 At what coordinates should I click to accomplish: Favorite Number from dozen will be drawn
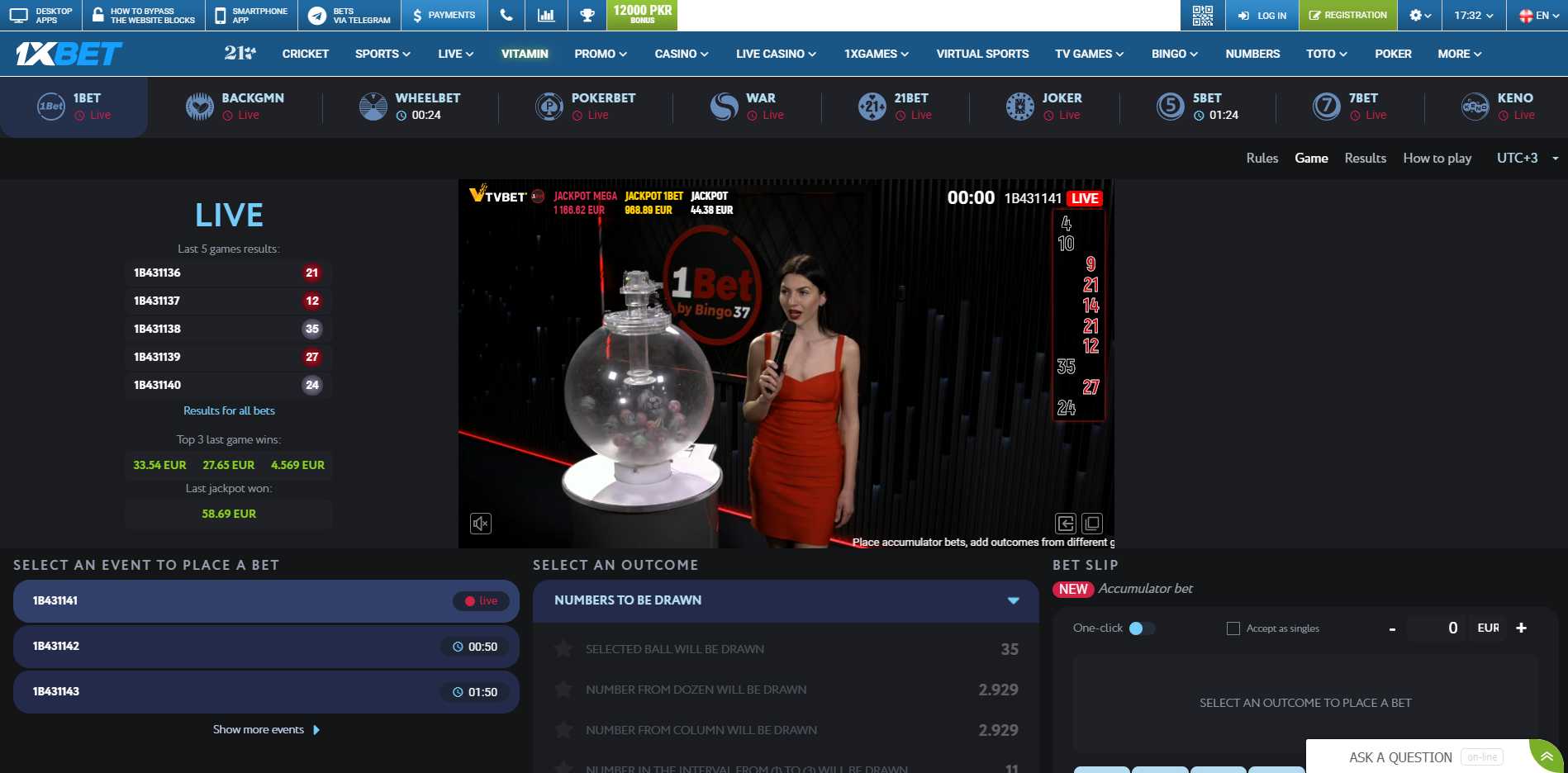pyautogui.click(x=563, y=690)
